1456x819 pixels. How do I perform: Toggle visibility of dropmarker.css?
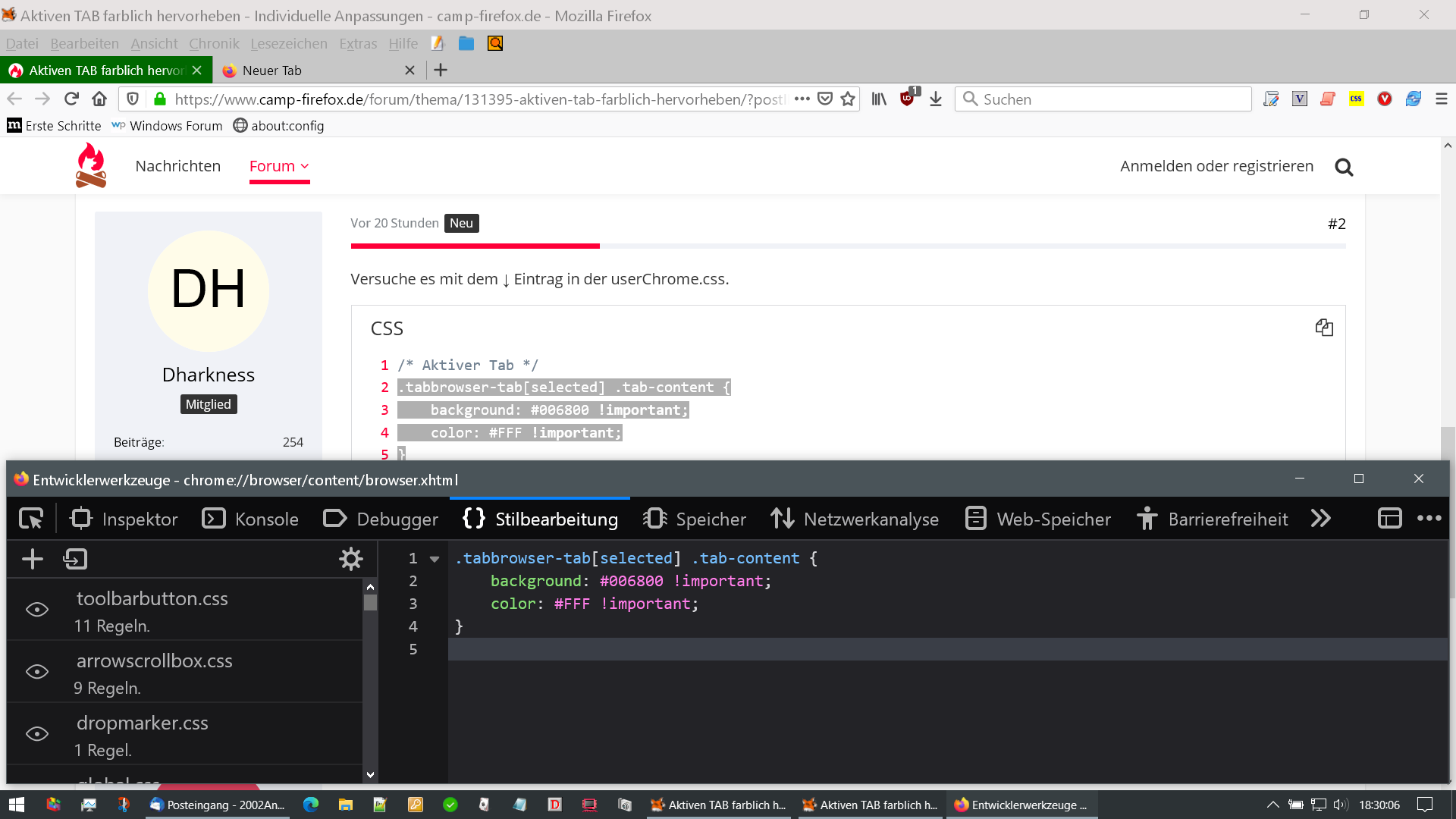point(37,734)
